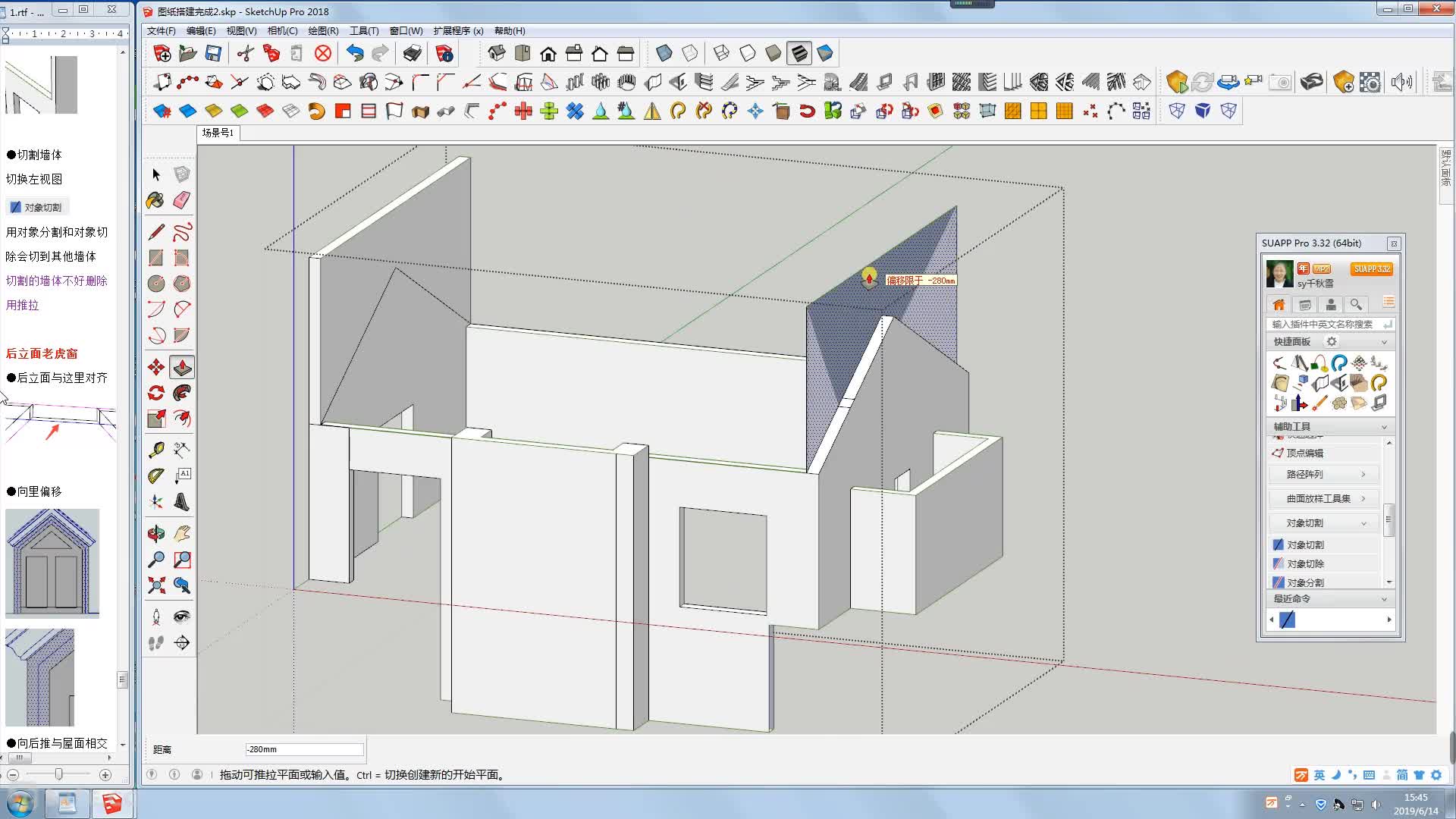Open the SUAPP search magnifier tab

coord(1357,305)
